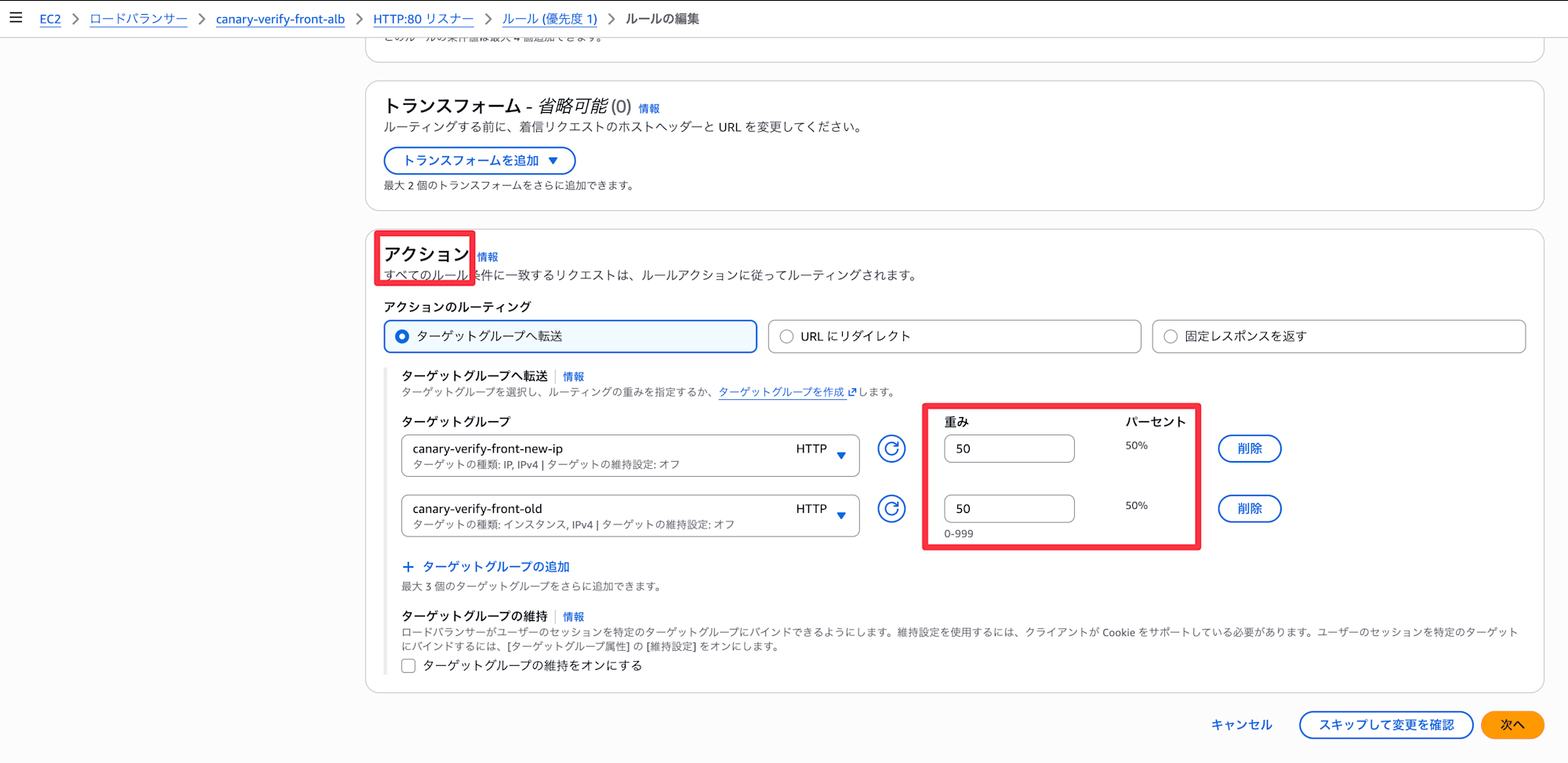This screenshot has width=1568, height=763.
Task: Click アクションのルーティング label
Action: pos(457,307)
